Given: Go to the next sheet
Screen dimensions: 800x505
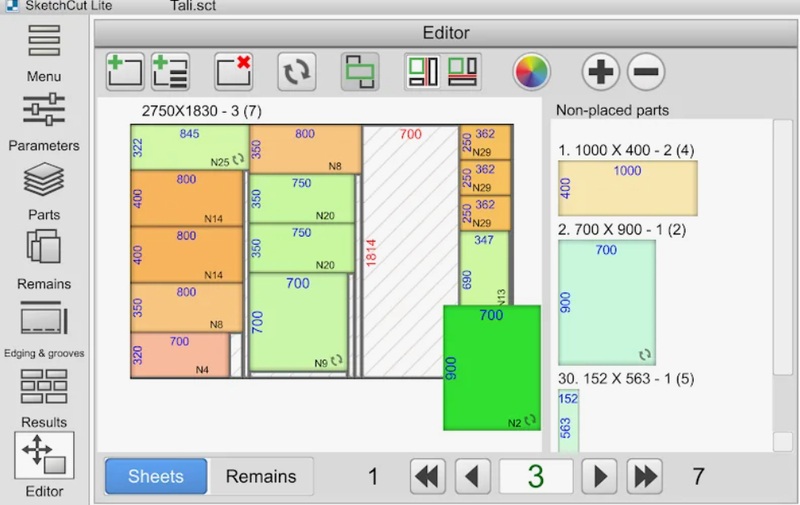Looking at the screenshot, I should pyautogui.click(x=599, y=476).
